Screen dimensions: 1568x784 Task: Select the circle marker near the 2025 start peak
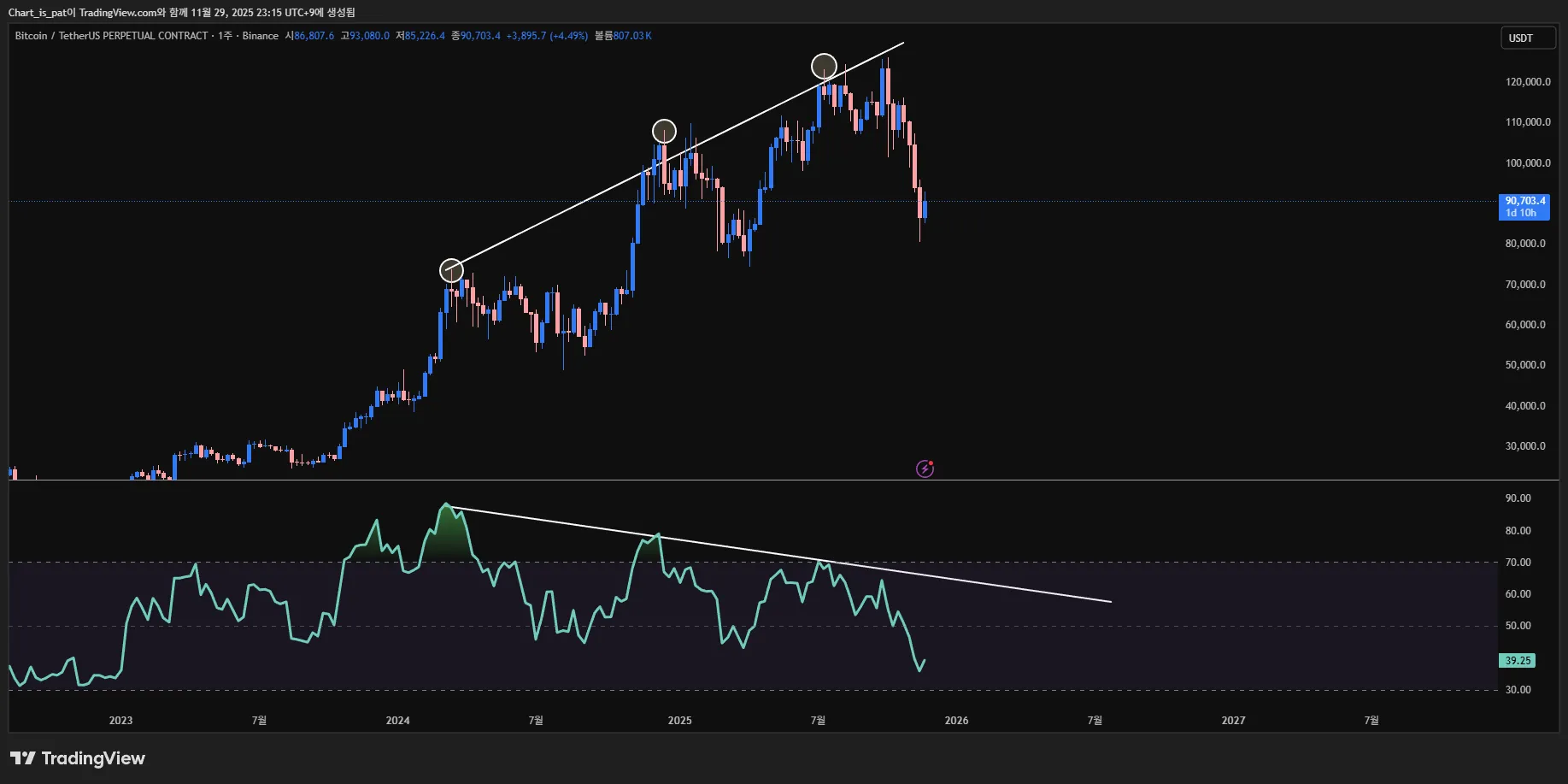[664, 131]
